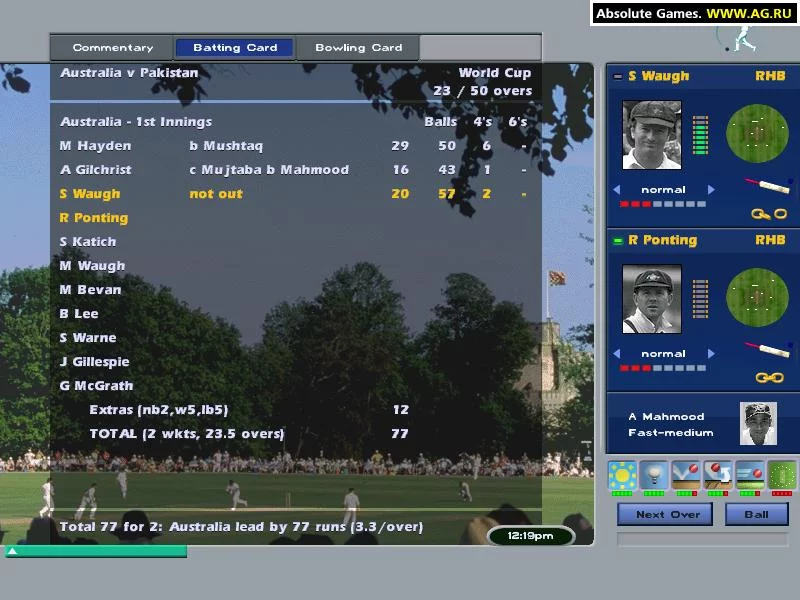The height and width of the screenshot is (600, 800).
Task: Click the 'Australia - 1st Innings' heading
Action: [x=136, y=122]
